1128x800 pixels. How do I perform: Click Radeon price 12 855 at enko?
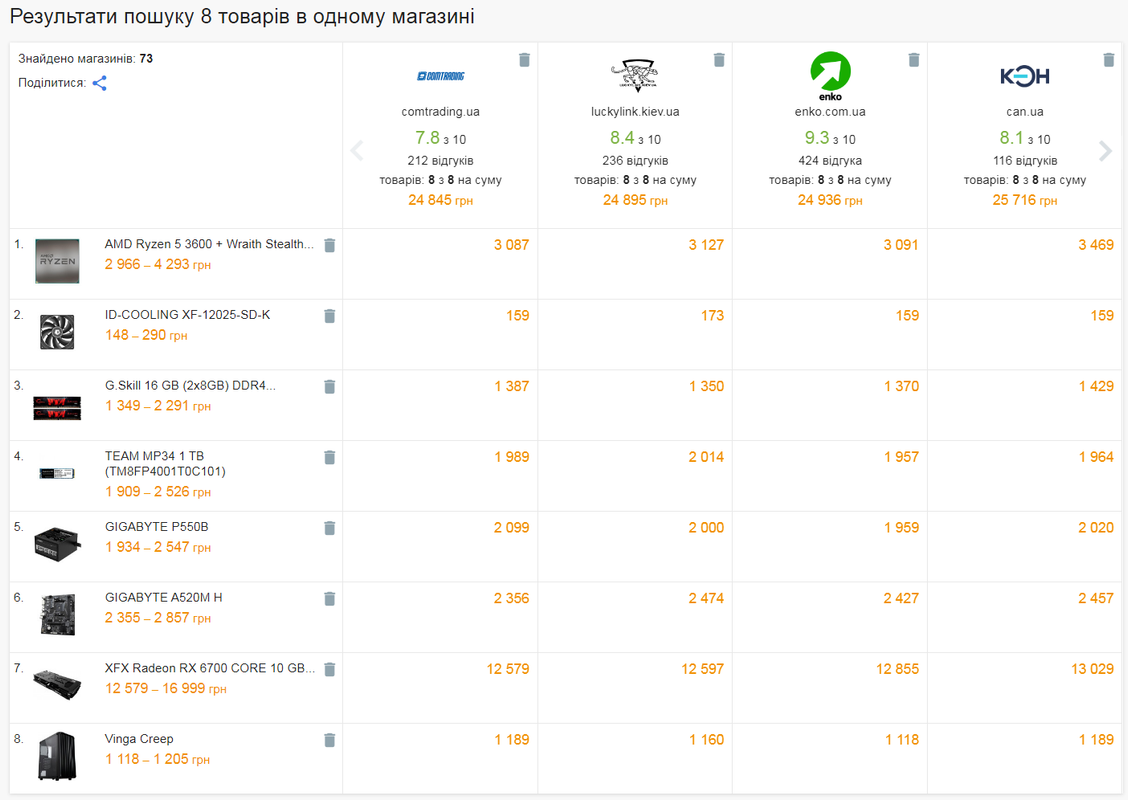click(897, 669)
